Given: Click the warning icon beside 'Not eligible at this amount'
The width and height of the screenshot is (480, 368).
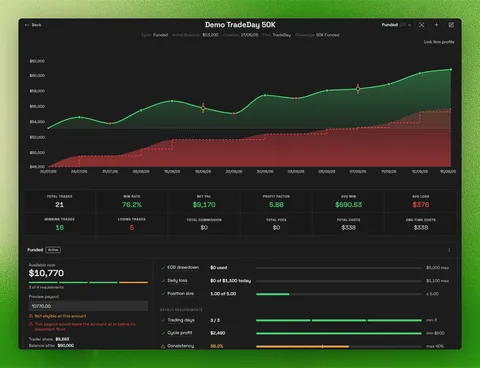Looking at the screenshot, I should (x=31, y=316).
